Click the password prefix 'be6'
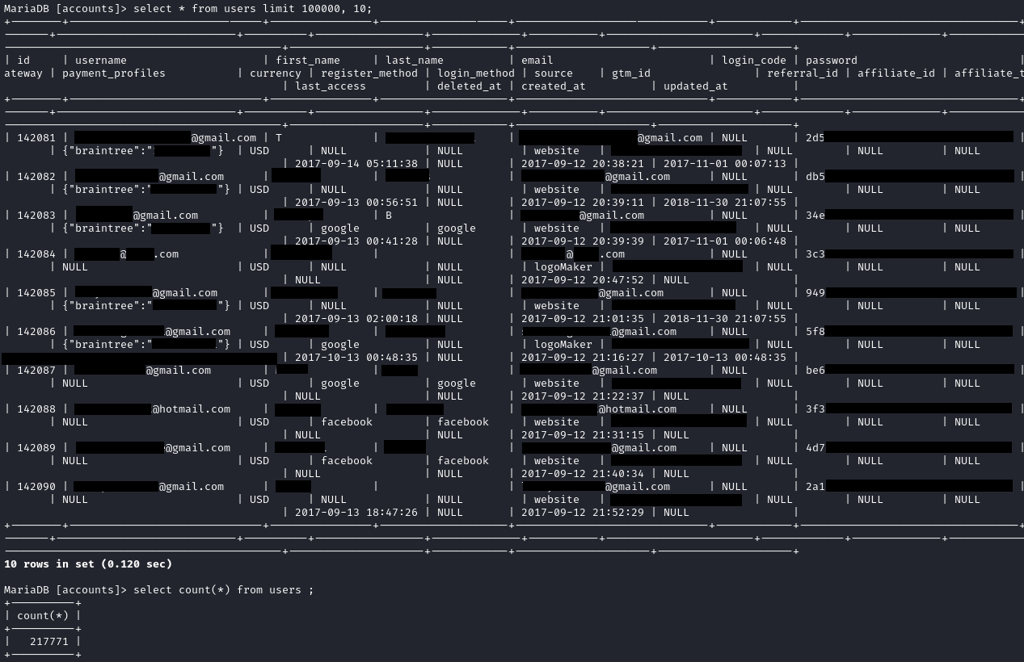The width and height of the screenshot is (1024, 662). click(x=815, y=370)
